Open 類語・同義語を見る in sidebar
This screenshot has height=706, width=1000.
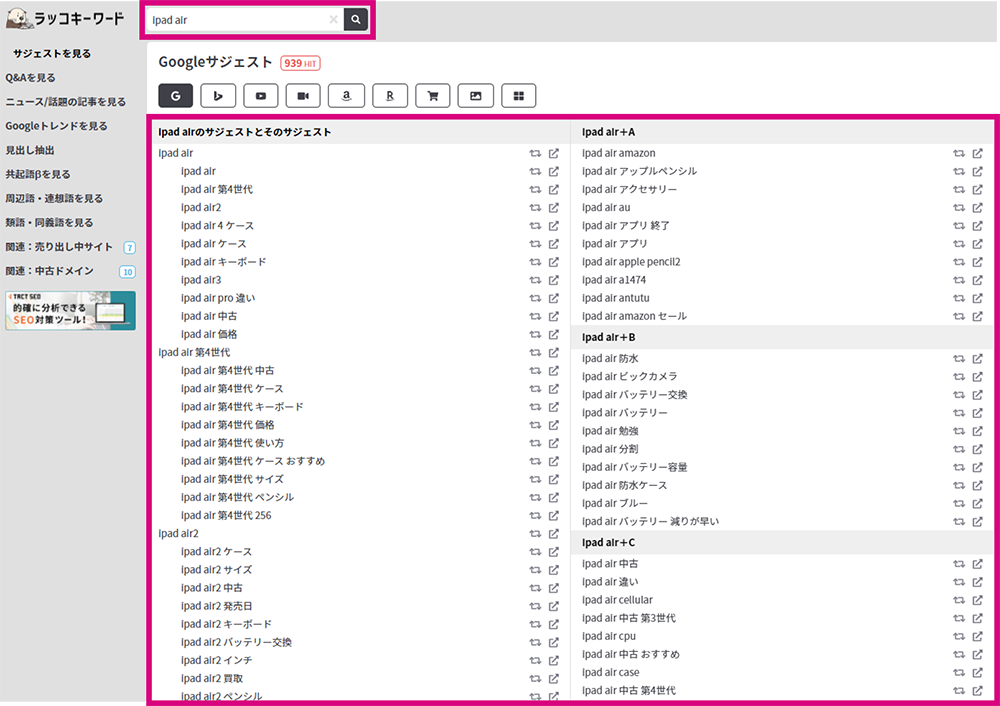(49, 223)
